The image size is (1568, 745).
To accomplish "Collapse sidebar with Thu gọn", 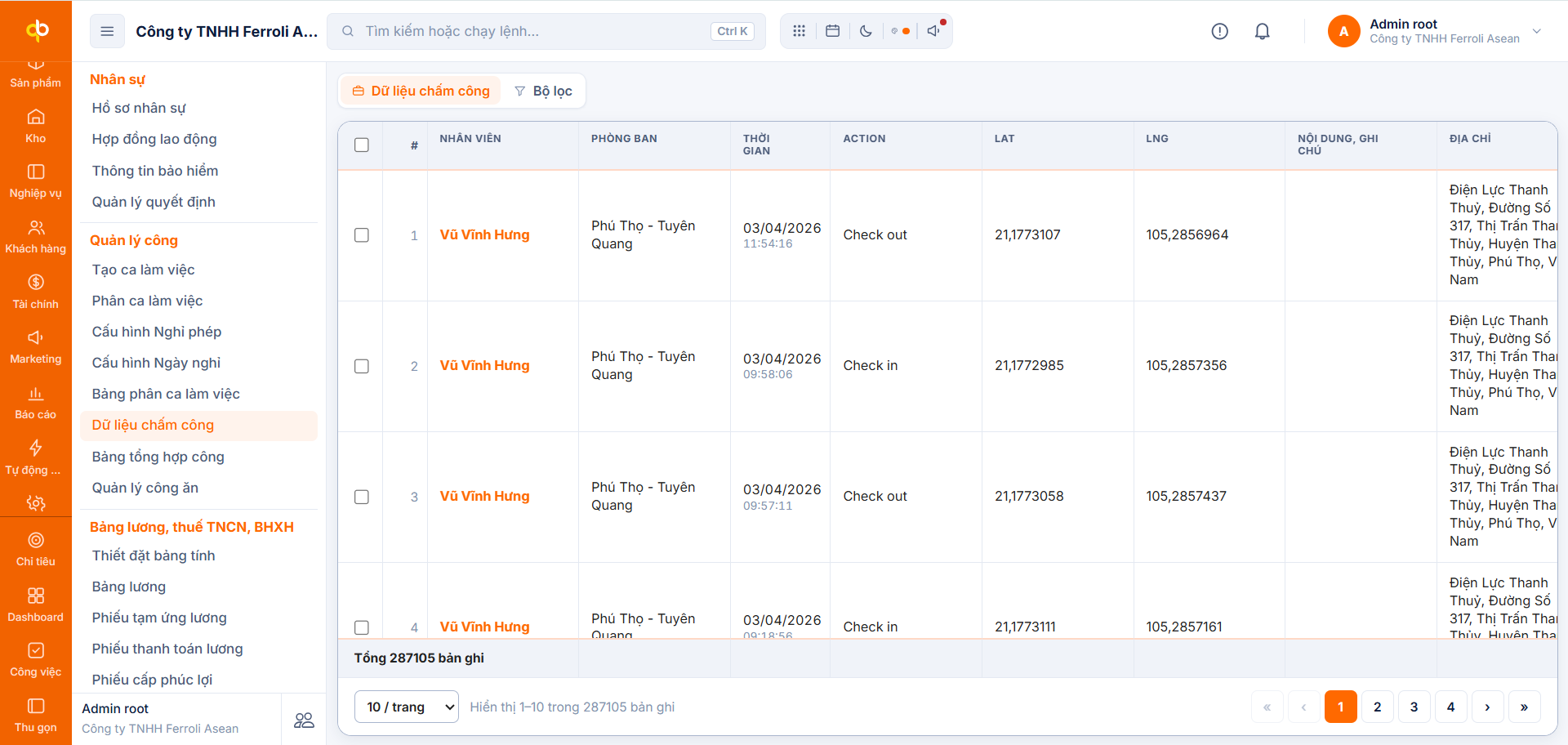I will click(36, 716).
